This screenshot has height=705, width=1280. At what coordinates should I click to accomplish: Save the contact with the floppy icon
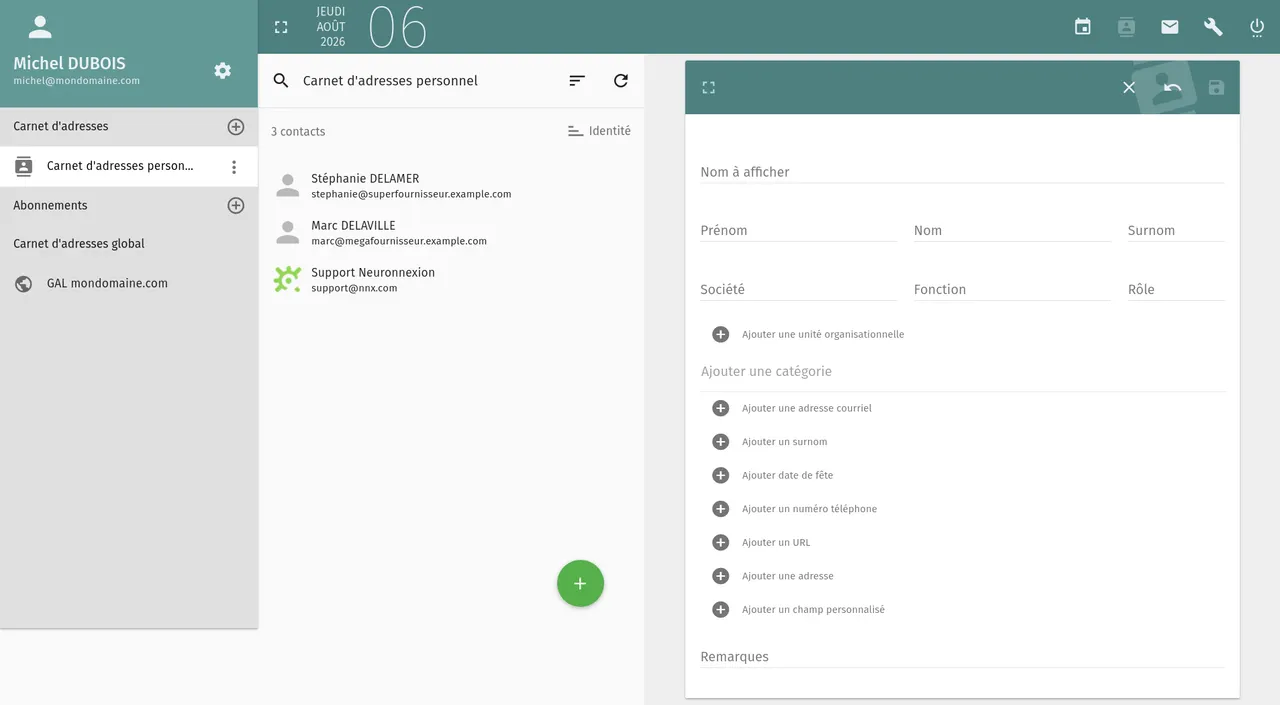click(1216, 88)
